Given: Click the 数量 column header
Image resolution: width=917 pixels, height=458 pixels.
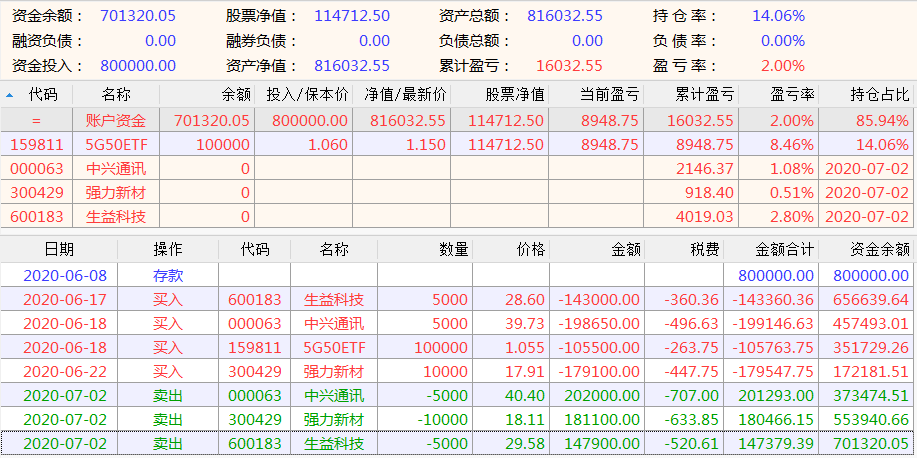Looking at the screenshot, I should tap(454, 250).
